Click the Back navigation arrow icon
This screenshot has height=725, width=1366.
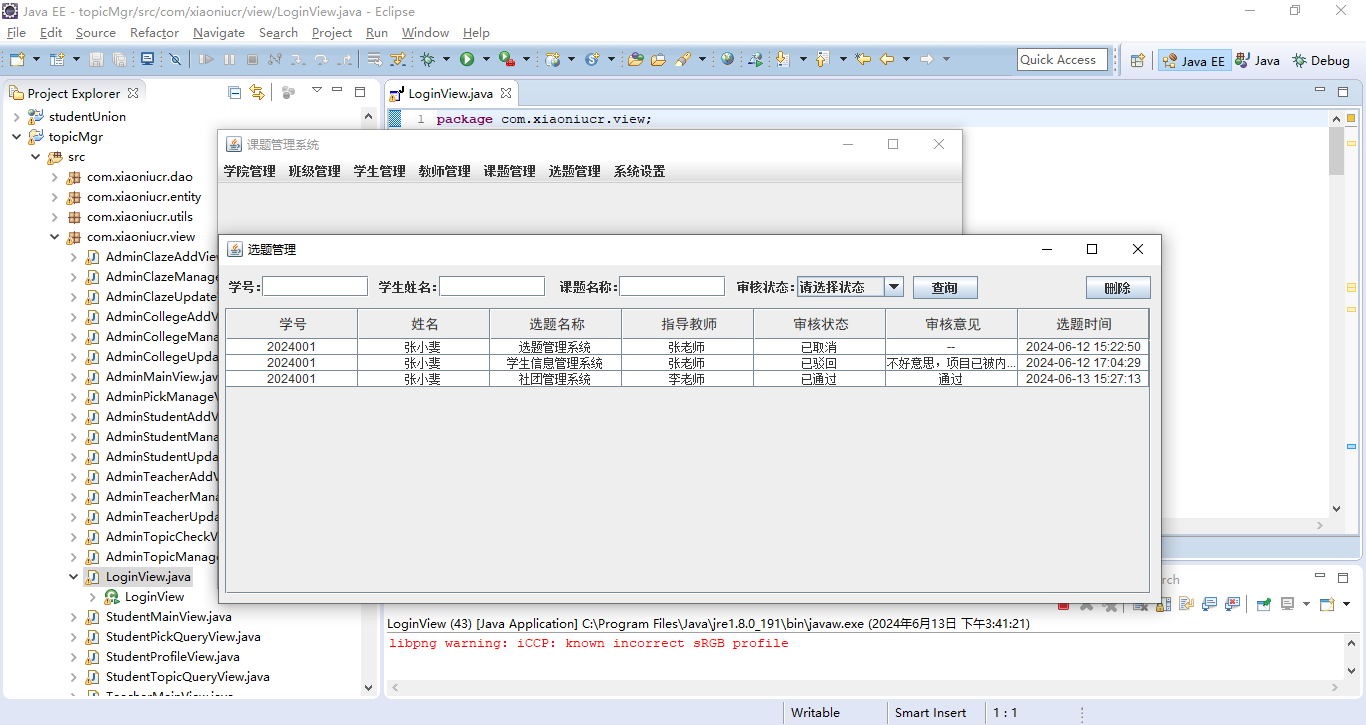[x=887, y=60]
